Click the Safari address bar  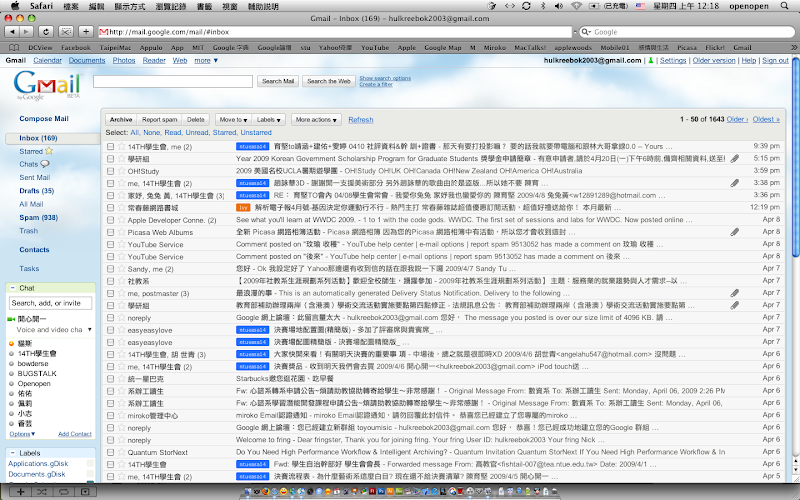335,32
